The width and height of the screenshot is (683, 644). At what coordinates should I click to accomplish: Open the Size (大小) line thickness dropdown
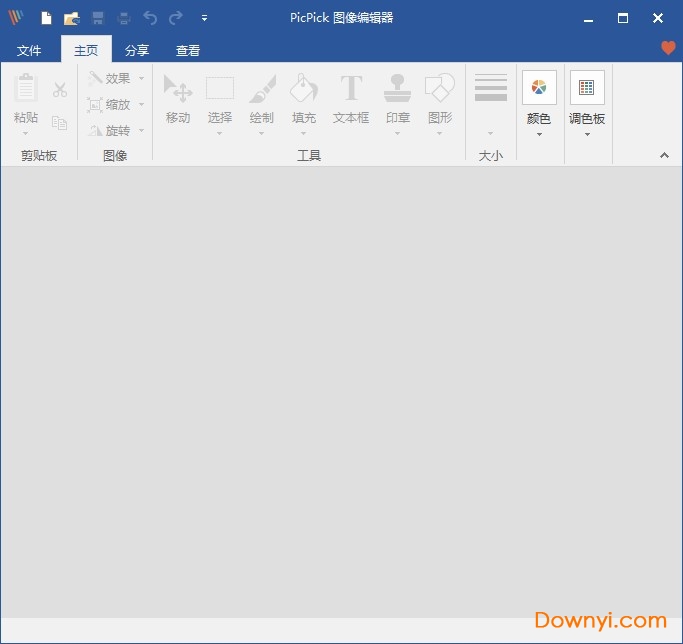490,103
